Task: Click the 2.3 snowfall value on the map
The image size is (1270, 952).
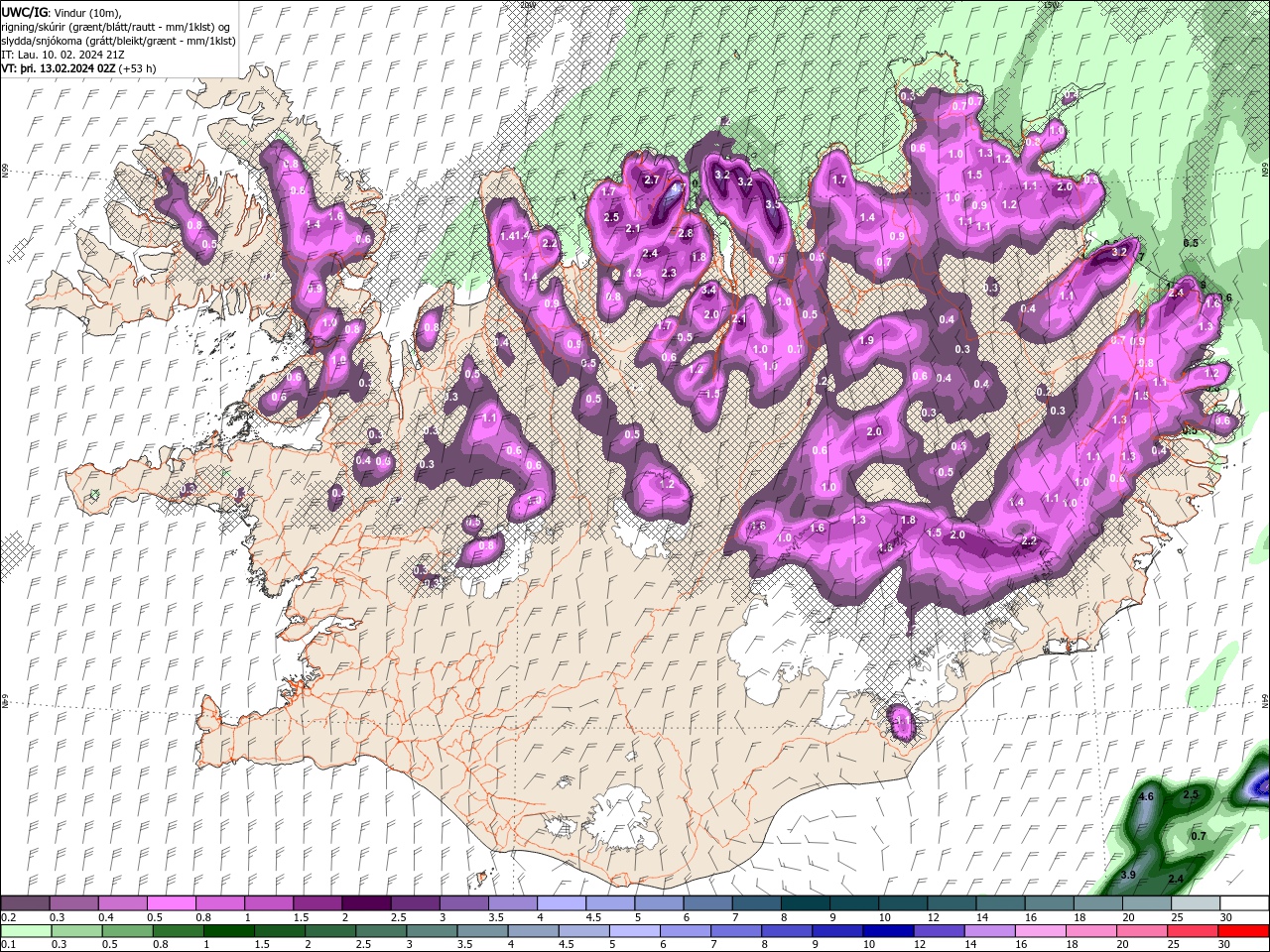Action: pos(668,273)
